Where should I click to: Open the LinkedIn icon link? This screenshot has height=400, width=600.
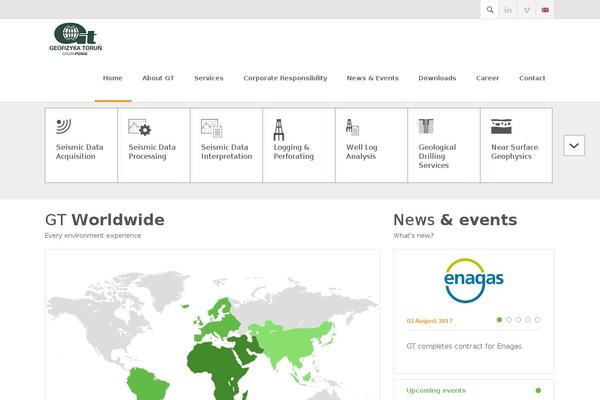508,10
